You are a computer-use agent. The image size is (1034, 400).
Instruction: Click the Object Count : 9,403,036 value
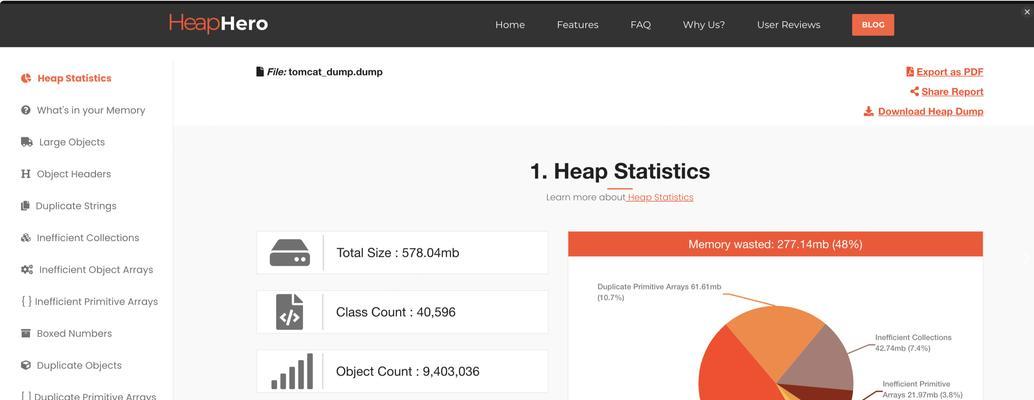pos(408,371)
